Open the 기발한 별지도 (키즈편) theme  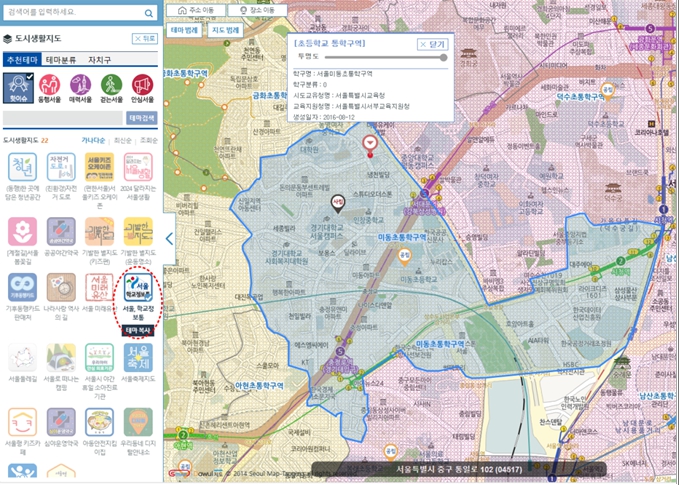[x=99, y=232]
